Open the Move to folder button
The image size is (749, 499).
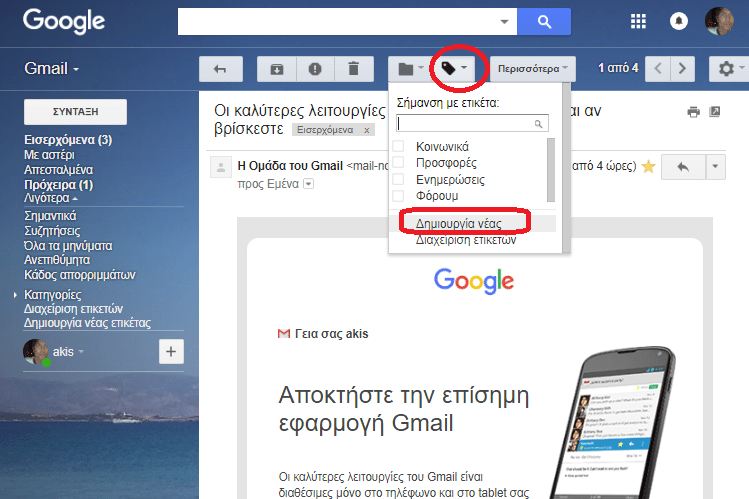[x=409, y=69]
